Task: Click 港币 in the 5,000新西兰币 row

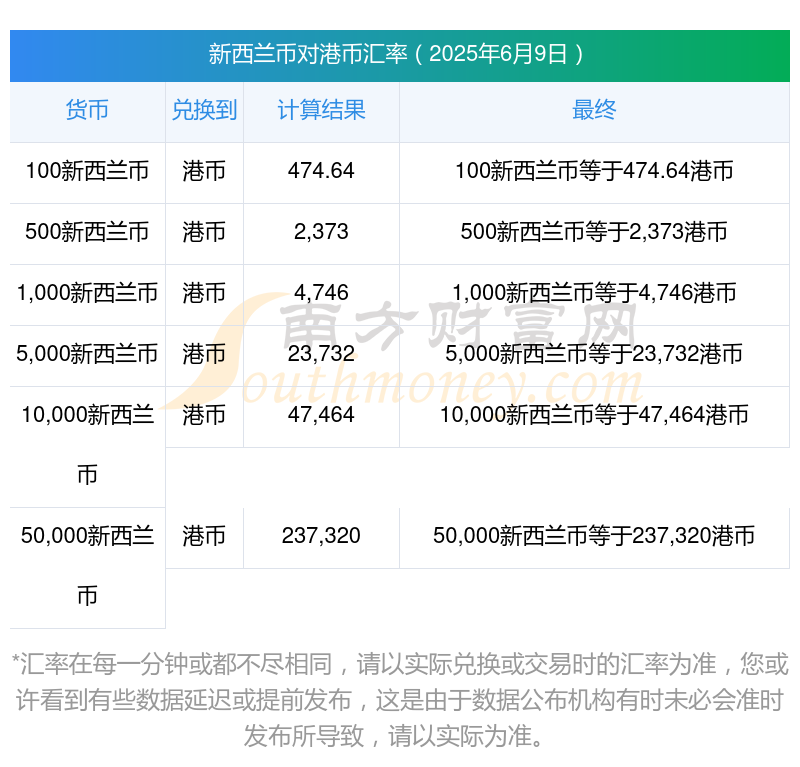Action: [x=204, y=354]
